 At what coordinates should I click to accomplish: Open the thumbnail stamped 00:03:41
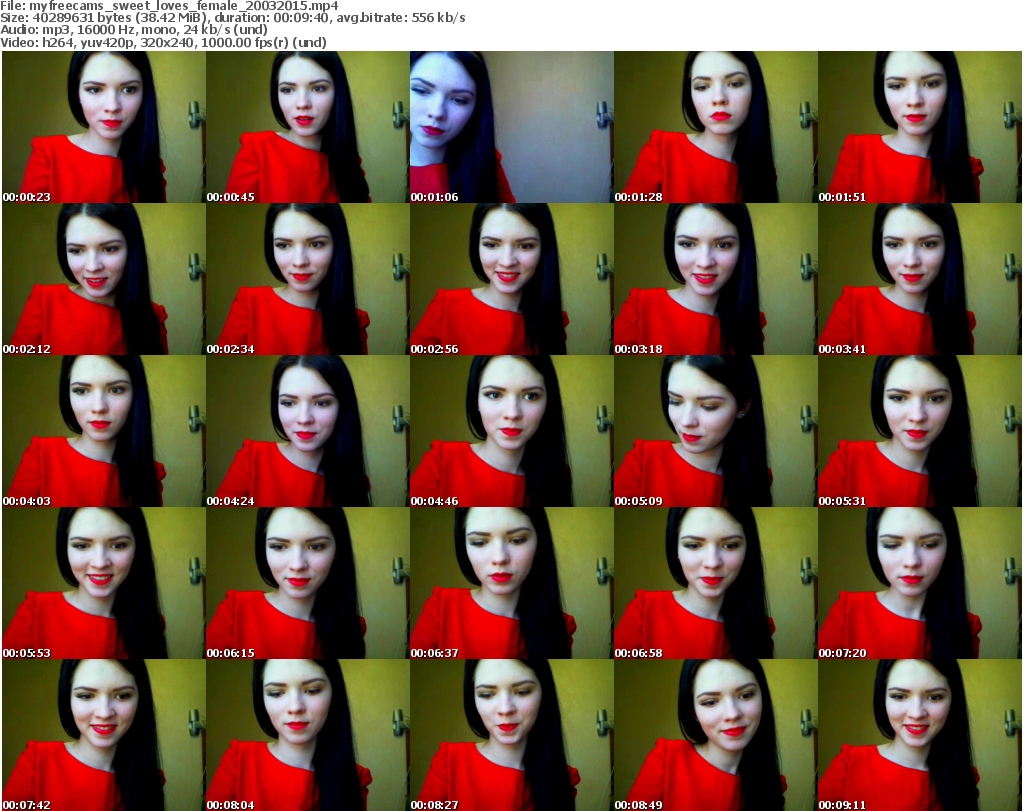(x=920, y=279)
